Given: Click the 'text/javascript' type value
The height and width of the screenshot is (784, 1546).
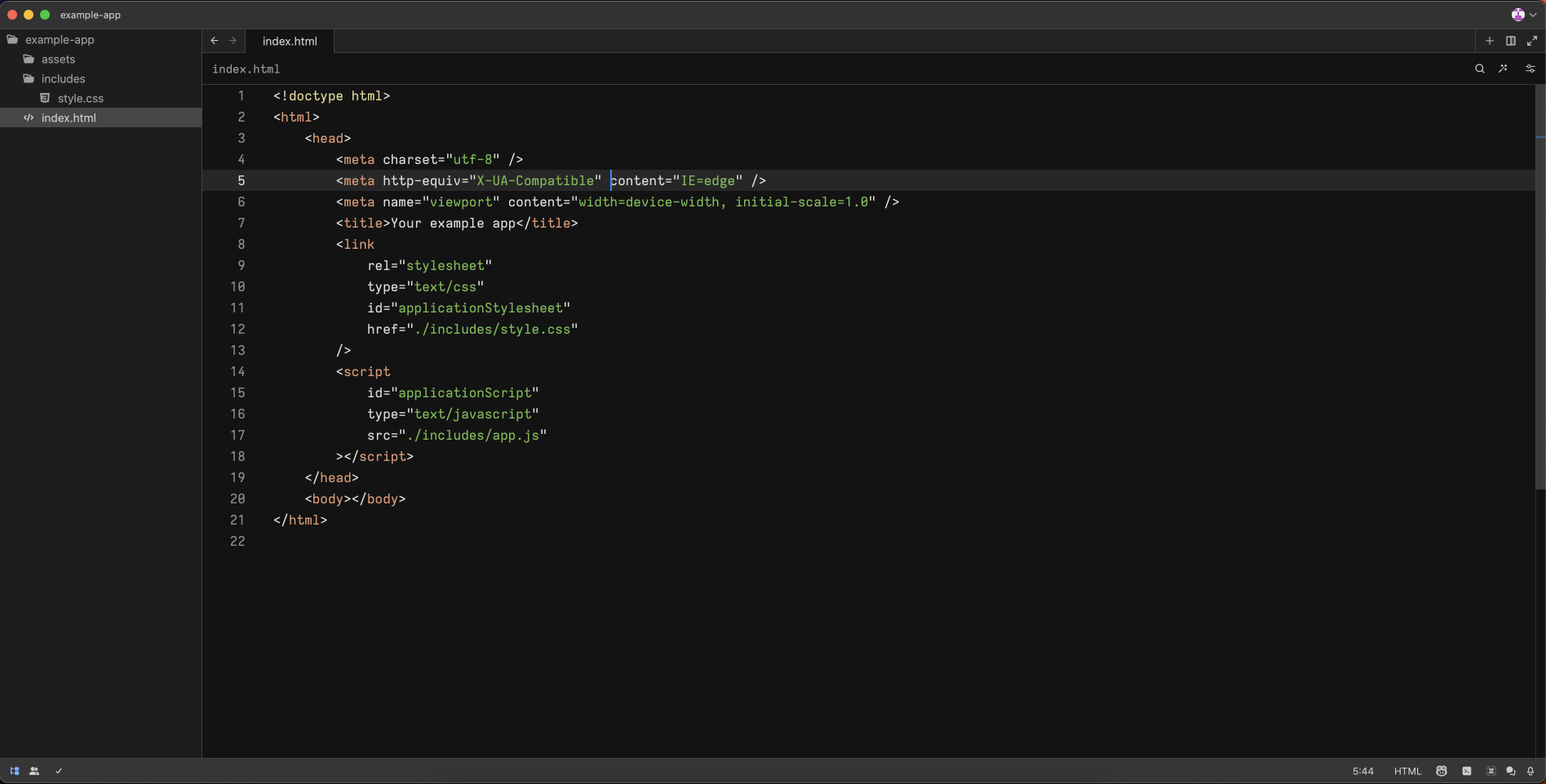Looking at the screenshot, I should coord(473,414).
